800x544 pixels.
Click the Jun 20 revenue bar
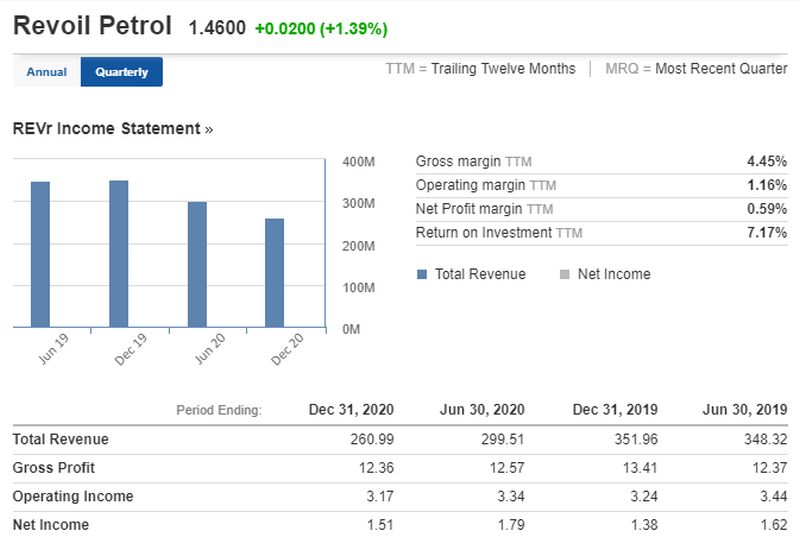[x=197, y=264]
